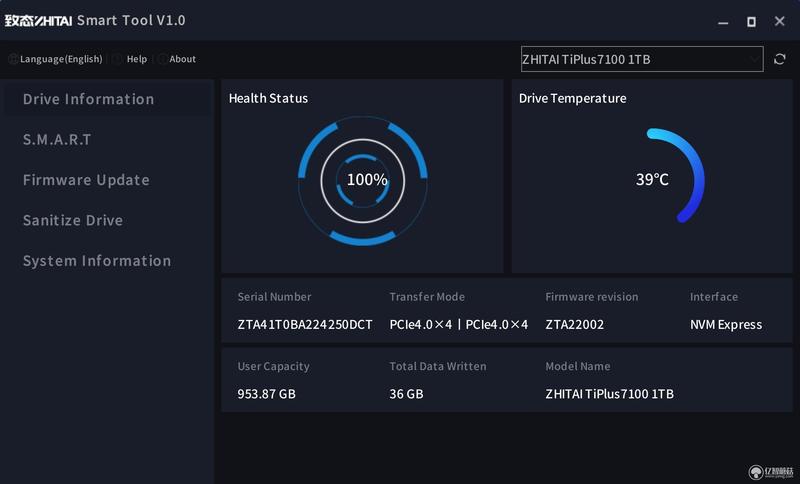
Task: Click the User Capacity label
Action: coord(273,366)
